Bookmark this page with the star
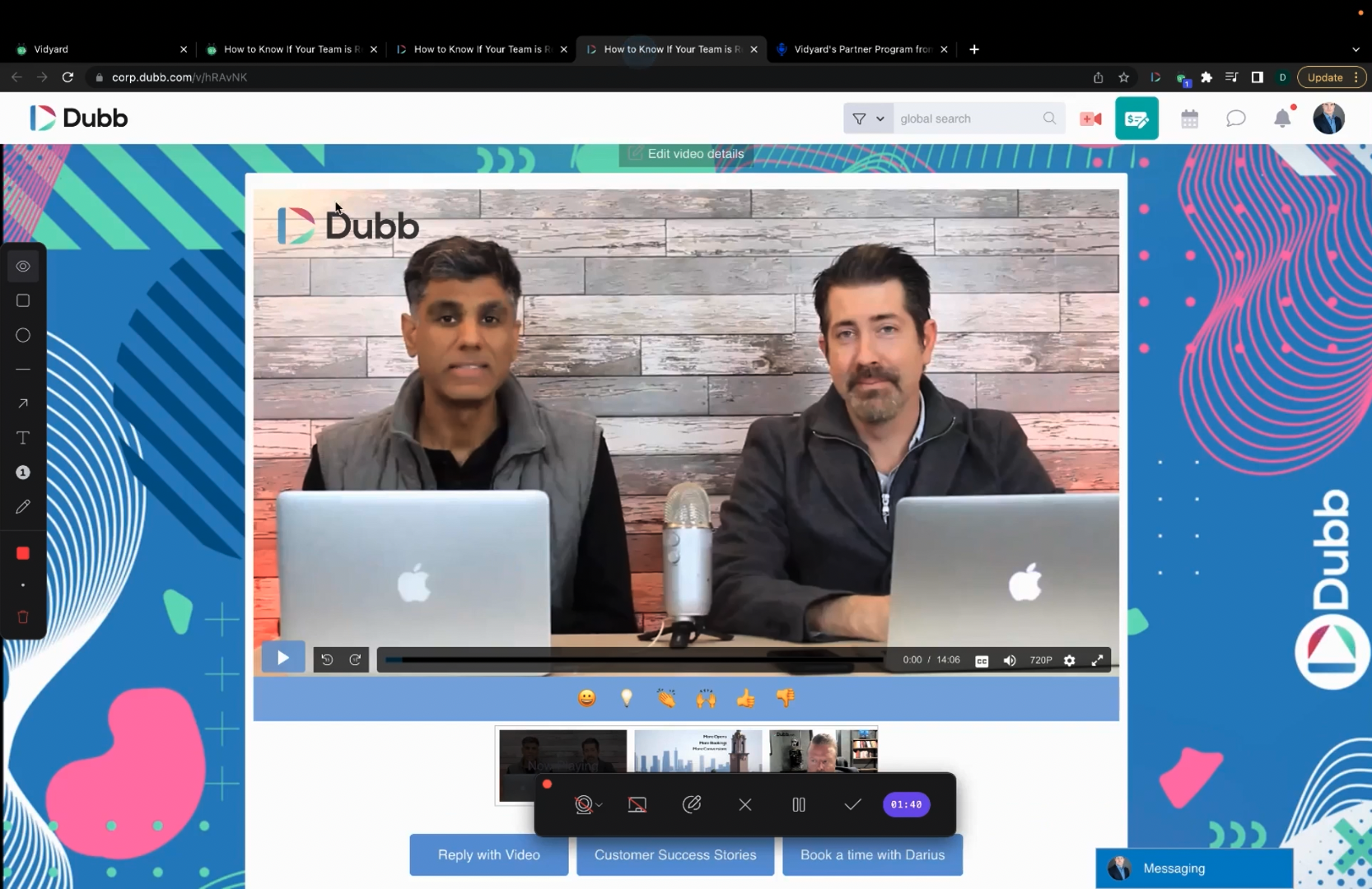The width and height of the screenshot is (1372, 889). pos(1124,77)
